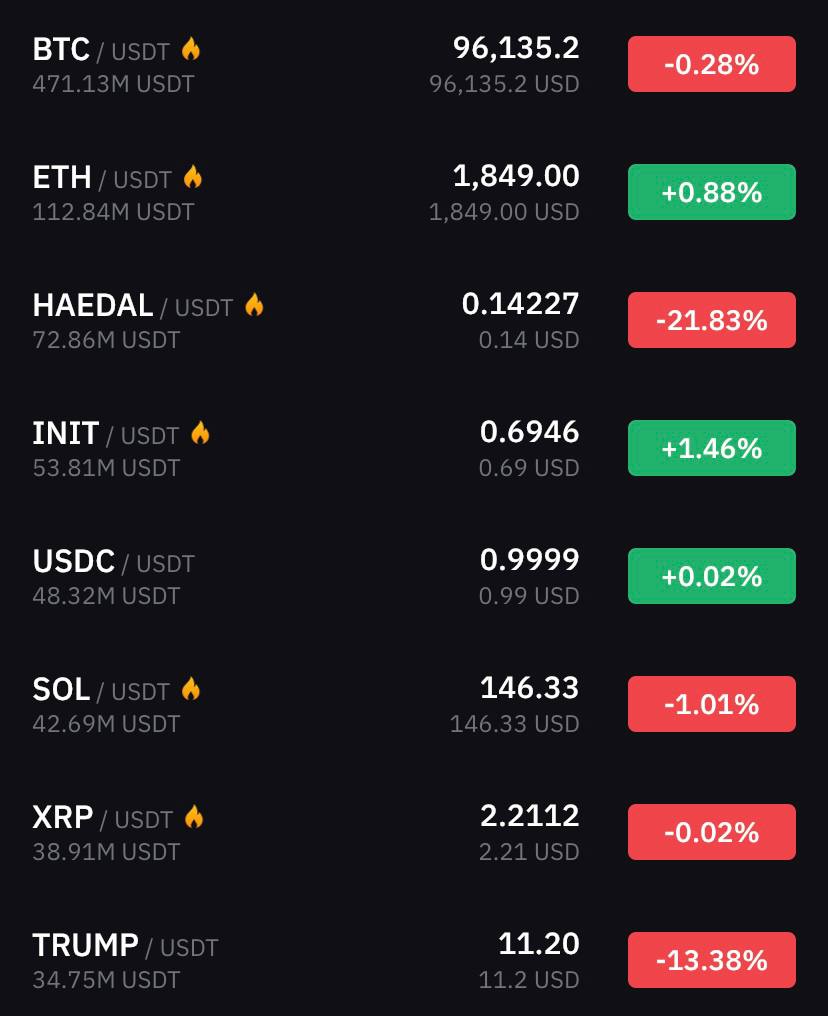Click the hot flame icon beside ETH/USDT
Viewport: 828px width, 1016px height.
[192, 176]
